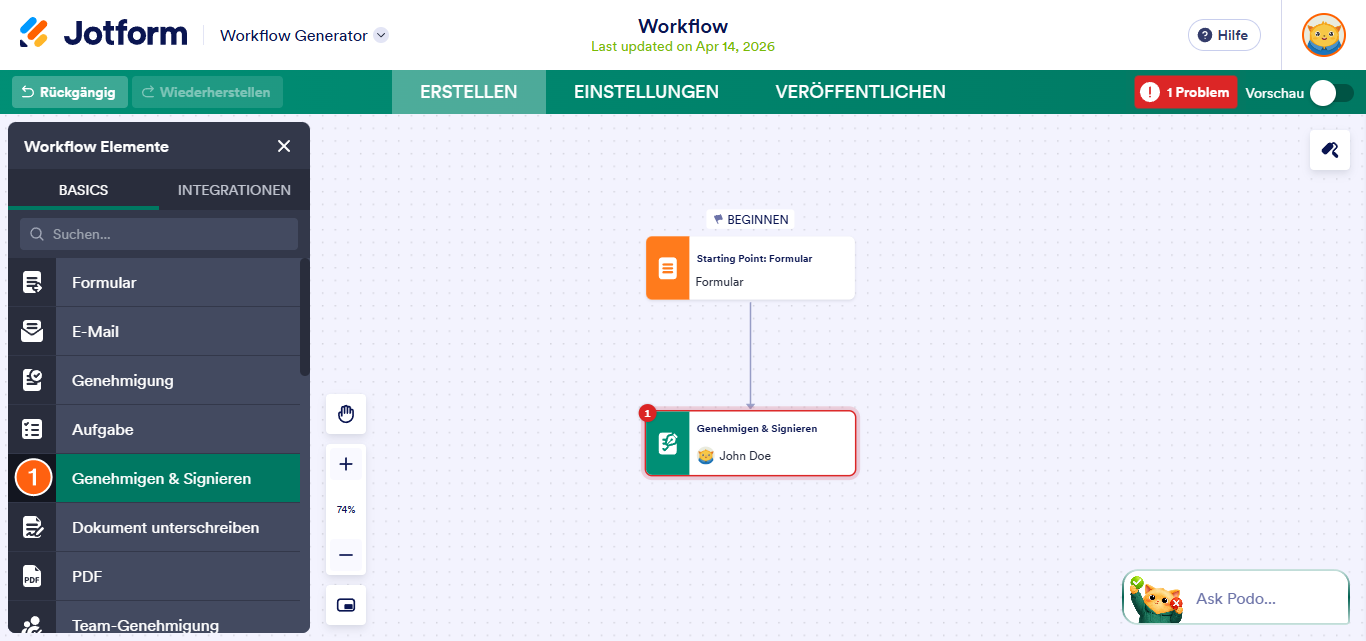Select the PDF element icon

[x=32, y=576]
